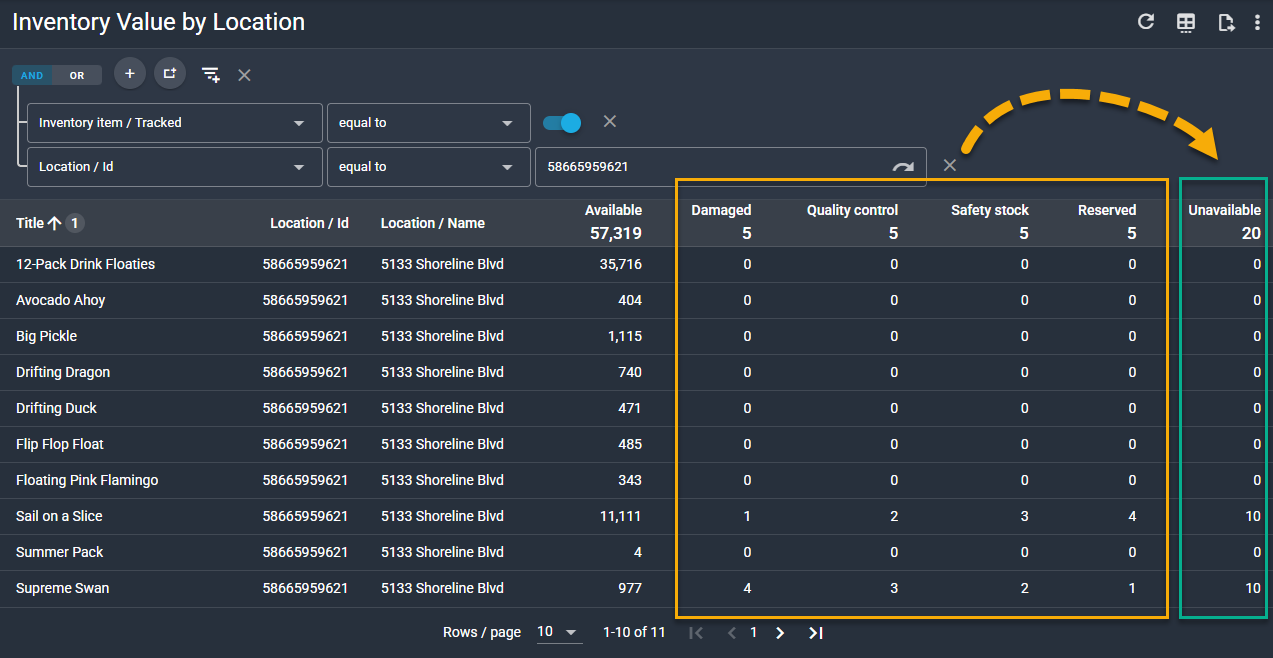Clear all filters with top X icon
1273x658 pixels.
click(244, 75)
